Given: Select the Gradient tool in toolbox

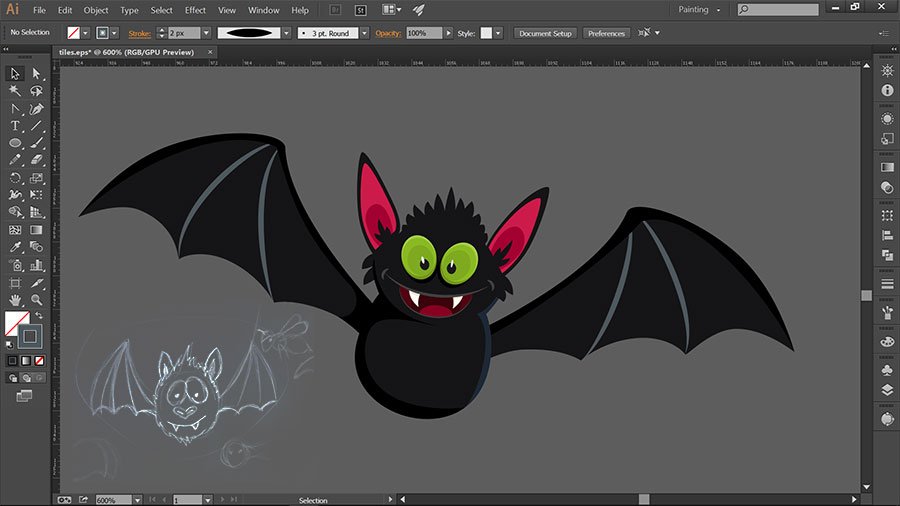Looking at the screenshot, I should click(x=36, y=230).
